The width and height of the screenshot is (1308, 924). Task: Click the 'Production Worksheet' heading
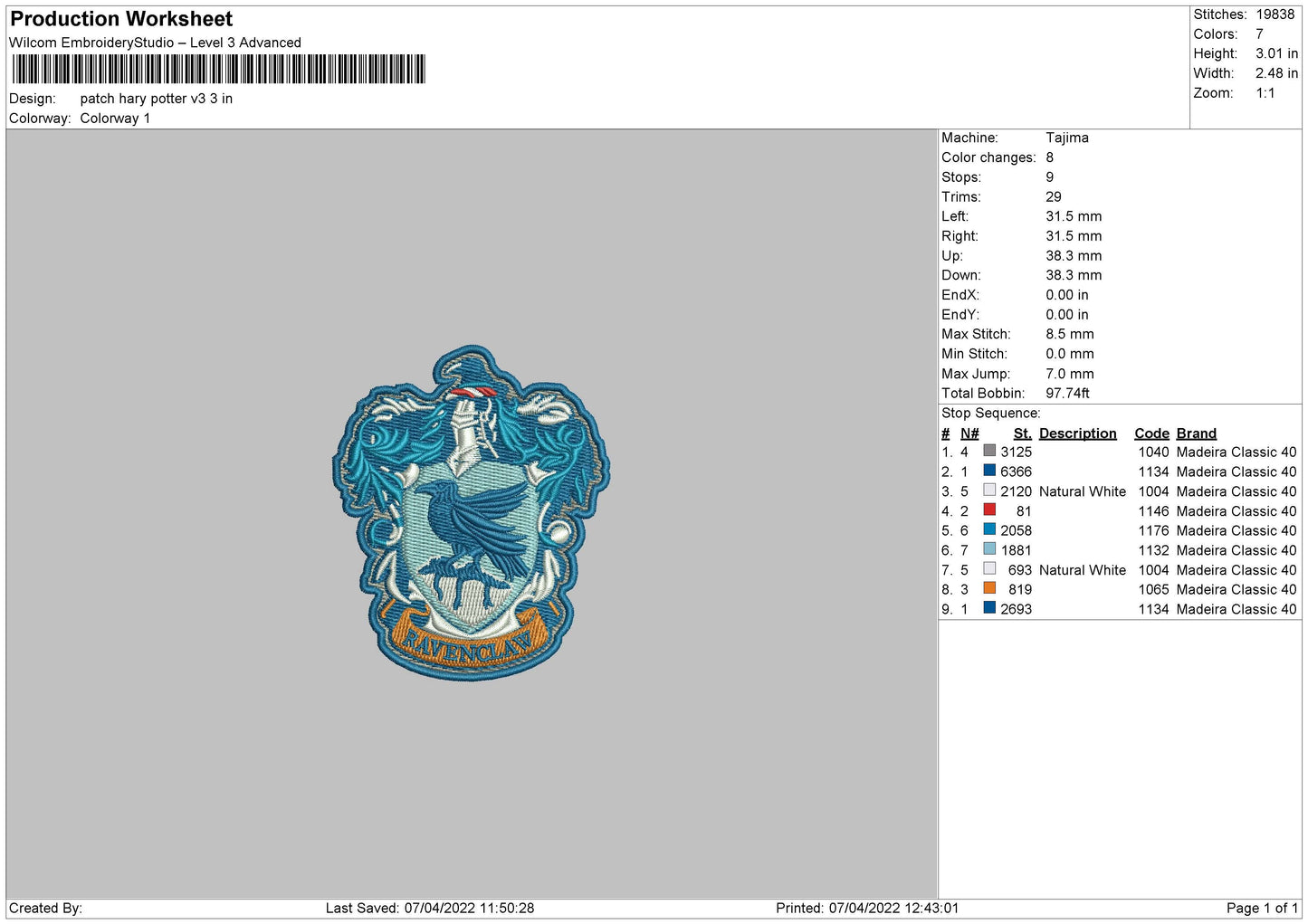point(121,19)
